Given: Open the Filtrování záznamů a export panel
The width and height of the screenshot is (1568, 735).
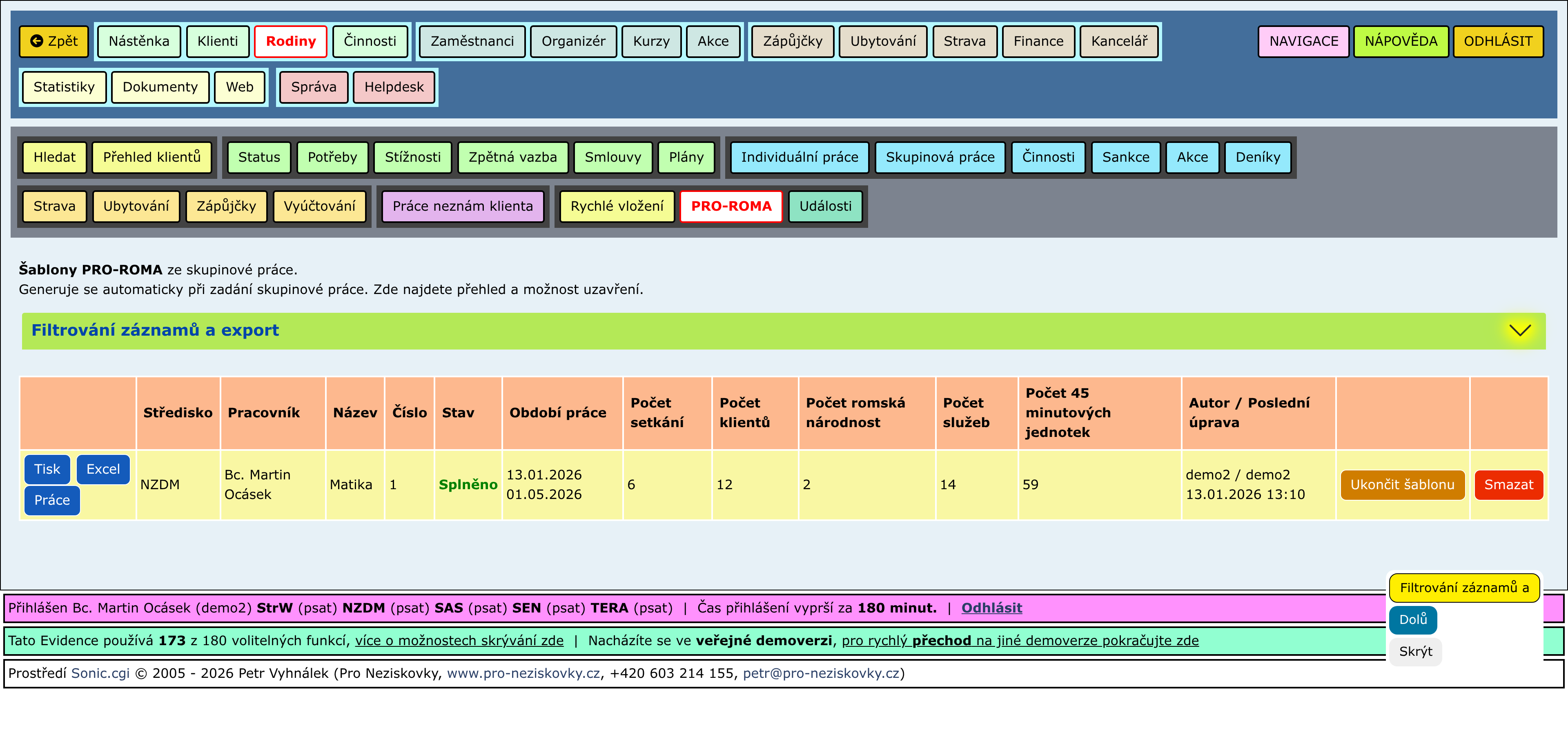Looking at the screenshot, I should 155,330.
